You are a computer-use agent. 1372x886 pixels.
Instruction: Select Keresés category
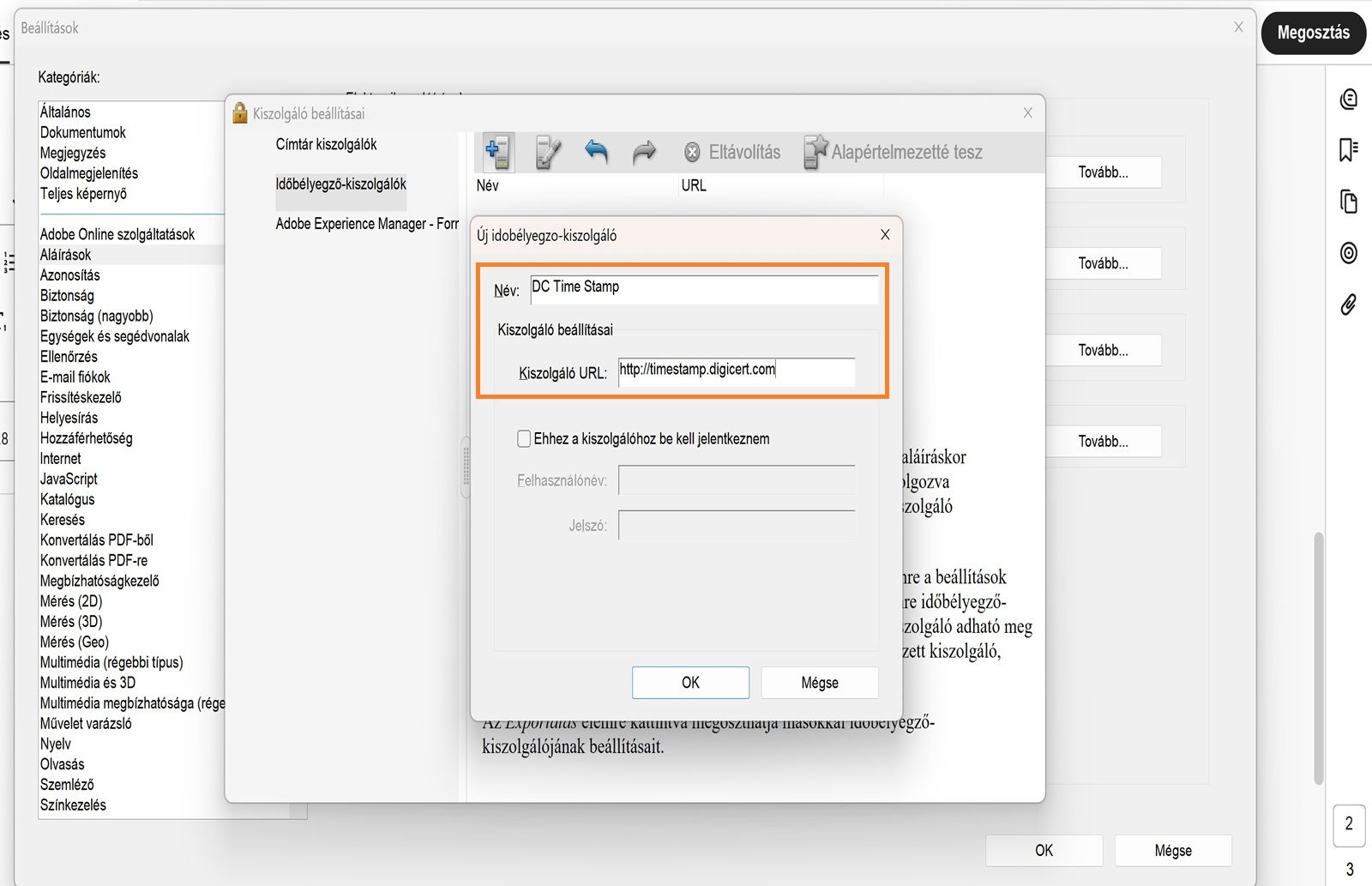[x=63, y=520]
